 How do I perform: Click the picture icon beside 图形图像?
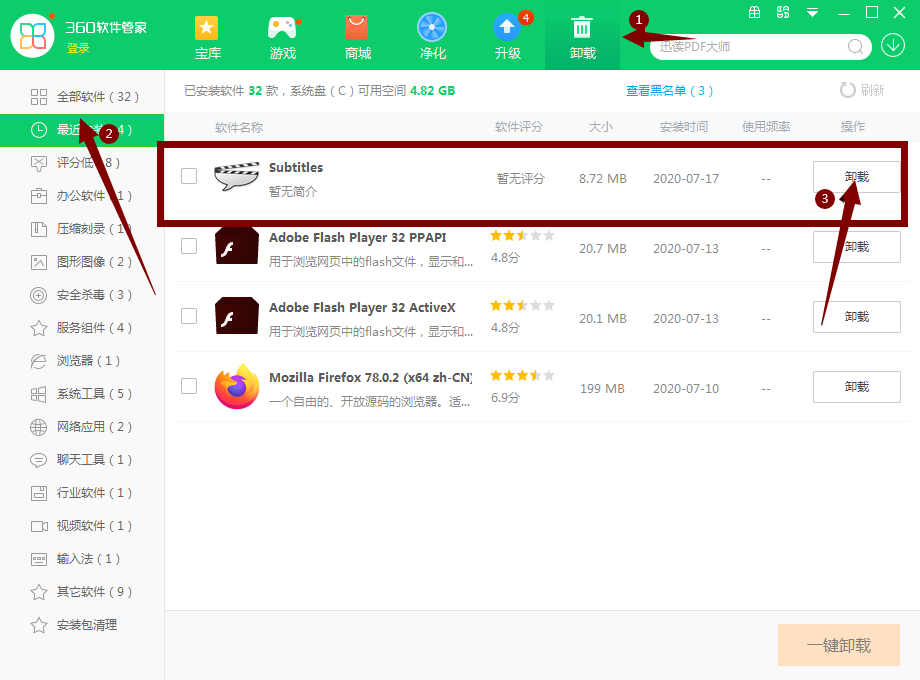[x=39, y=262]
